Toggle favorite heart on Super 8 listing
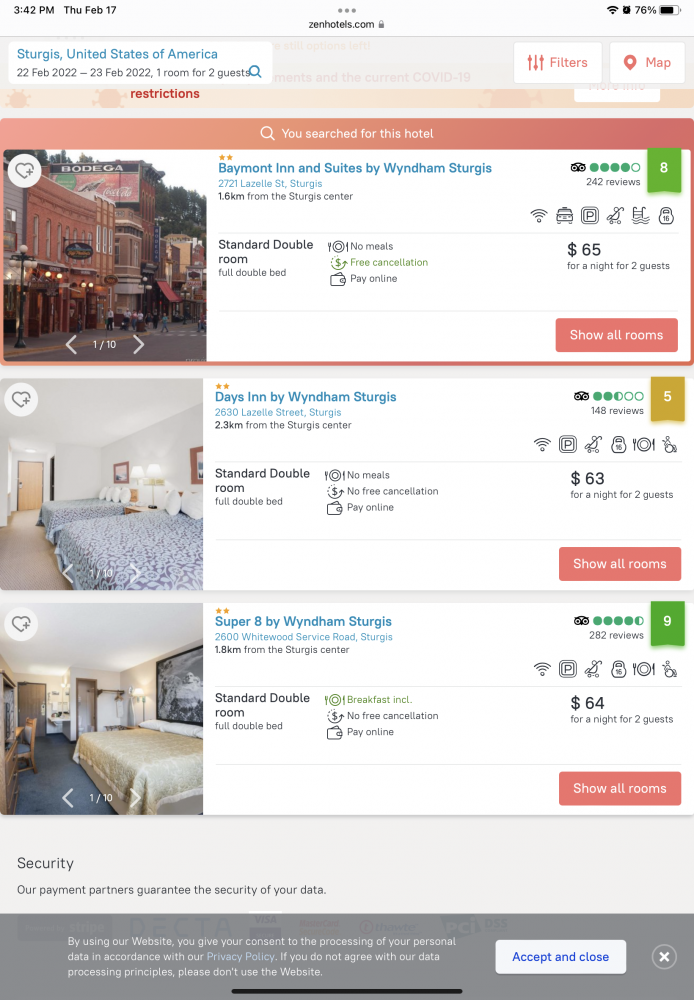 coord(21,624)
